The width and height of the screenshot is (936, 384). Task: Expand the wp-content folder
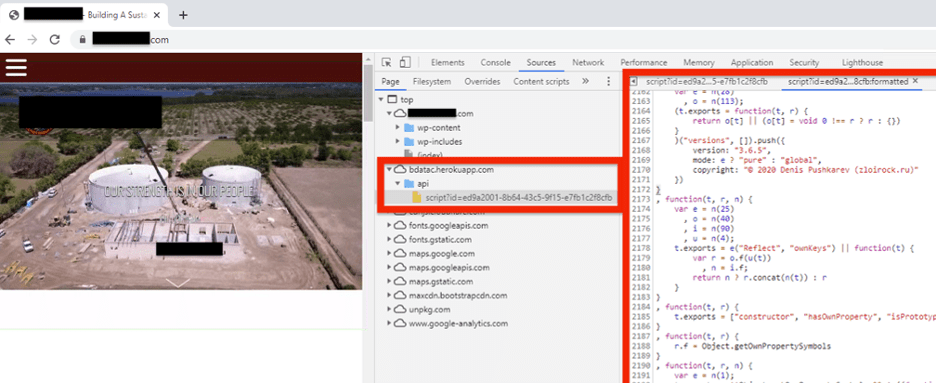398,128
